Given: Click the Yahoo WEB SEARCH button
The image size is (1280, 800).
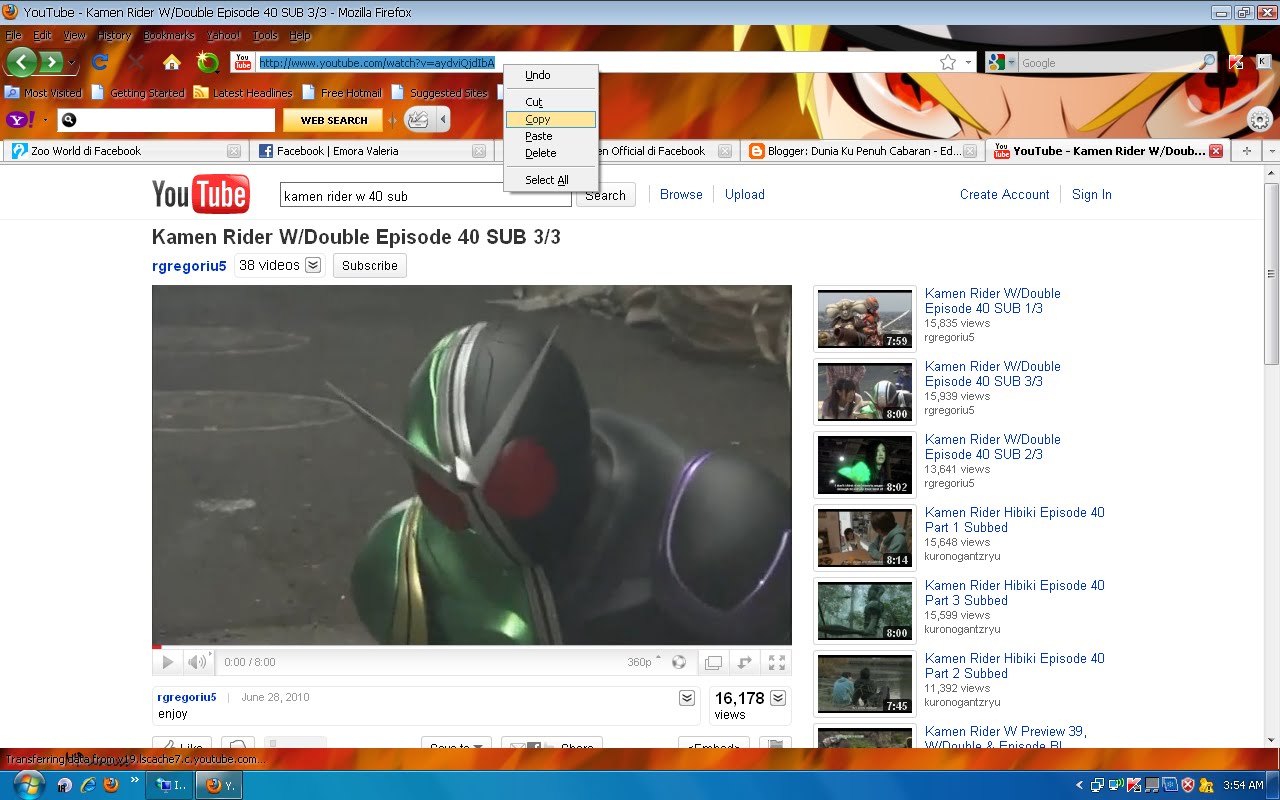Looking at the screenshot, I should tap(334, 120).
